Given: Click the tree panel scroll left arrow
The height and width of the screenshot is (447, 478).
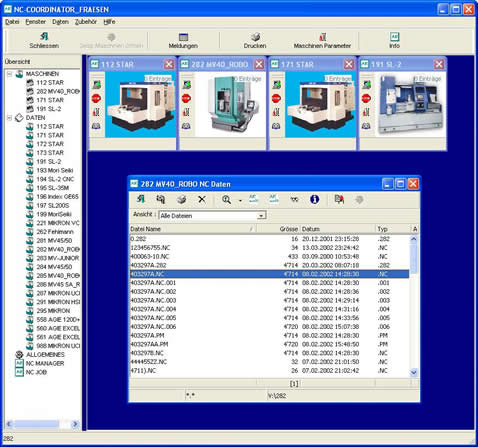Looking at the screenshot, I should [9, 424].
